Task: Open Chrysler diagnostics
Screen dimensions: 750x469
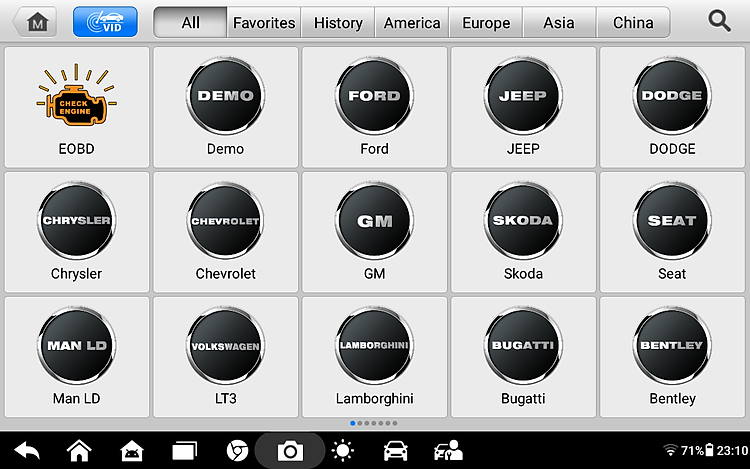Action: (x=77, y=232)
